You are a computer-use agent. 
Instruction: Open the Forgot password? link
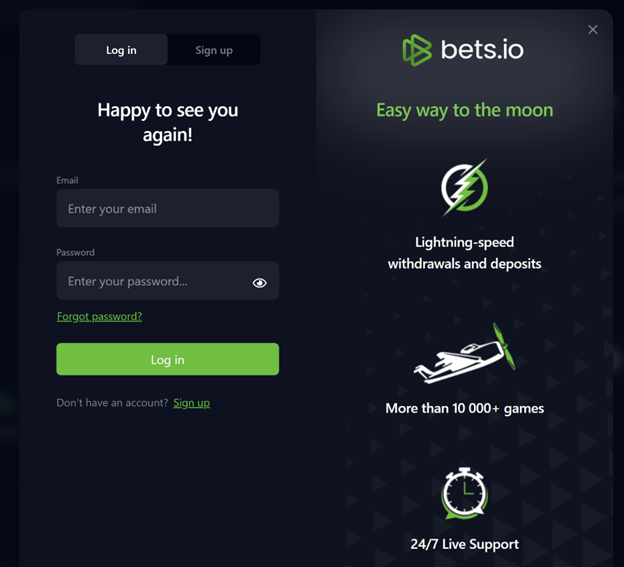[x=99, y=316]
